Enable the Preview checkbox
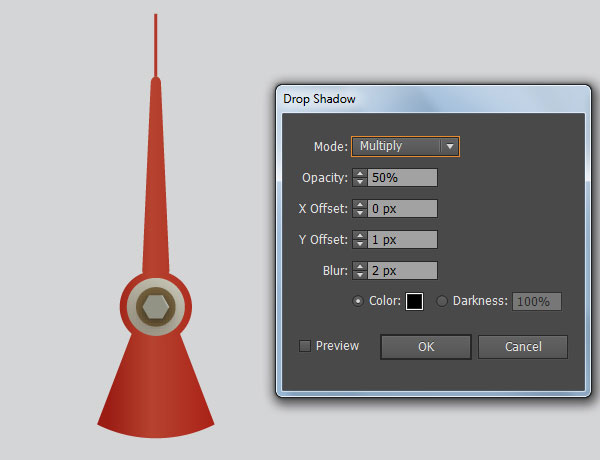 coord(305,346)
